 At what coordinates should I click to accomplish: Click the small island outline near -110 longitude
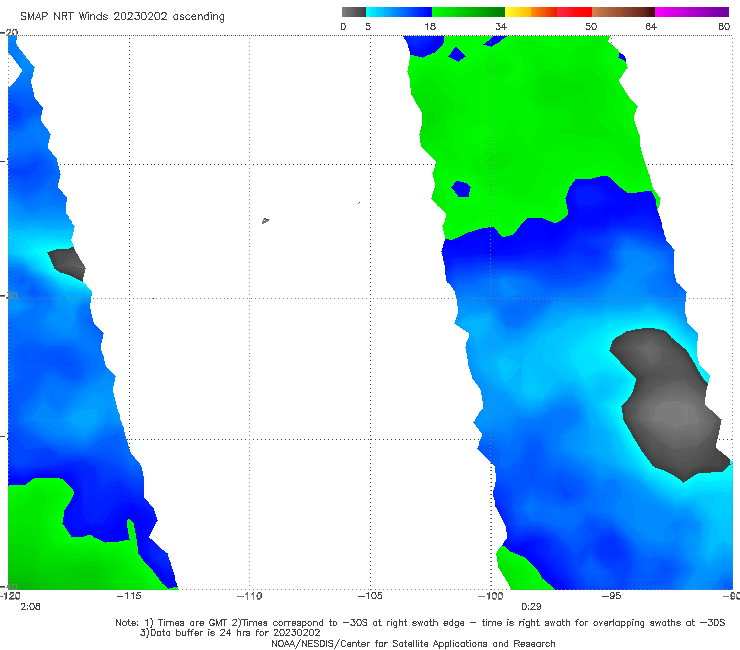tap(265, 220)
